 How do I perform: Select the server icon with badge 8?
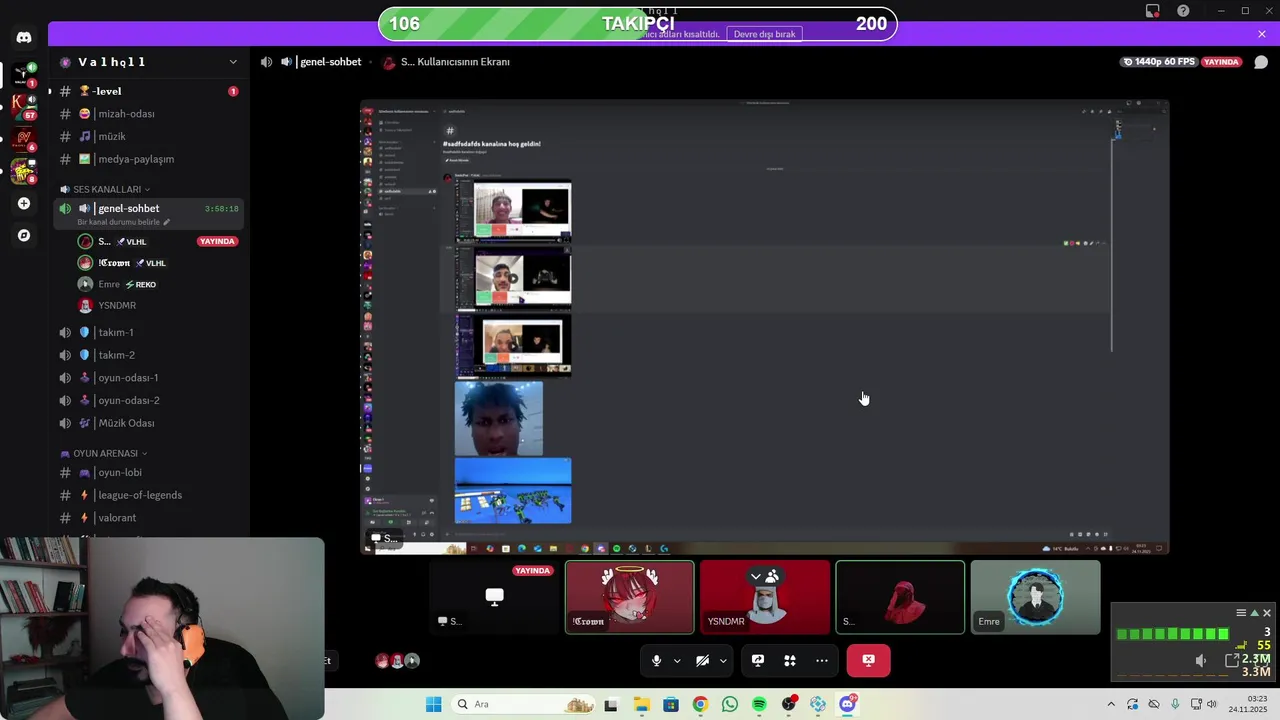(x=23, y=171)
